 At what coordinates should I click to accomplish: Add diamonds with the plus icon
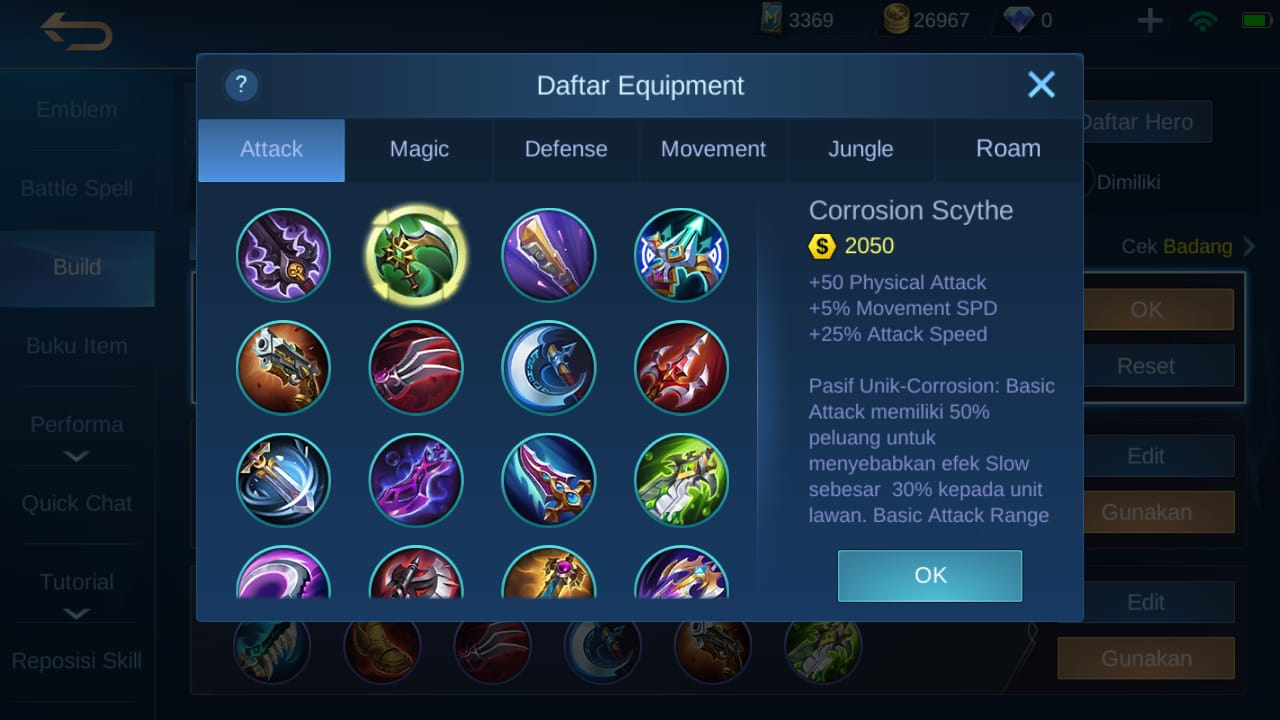pos(1150,20)
